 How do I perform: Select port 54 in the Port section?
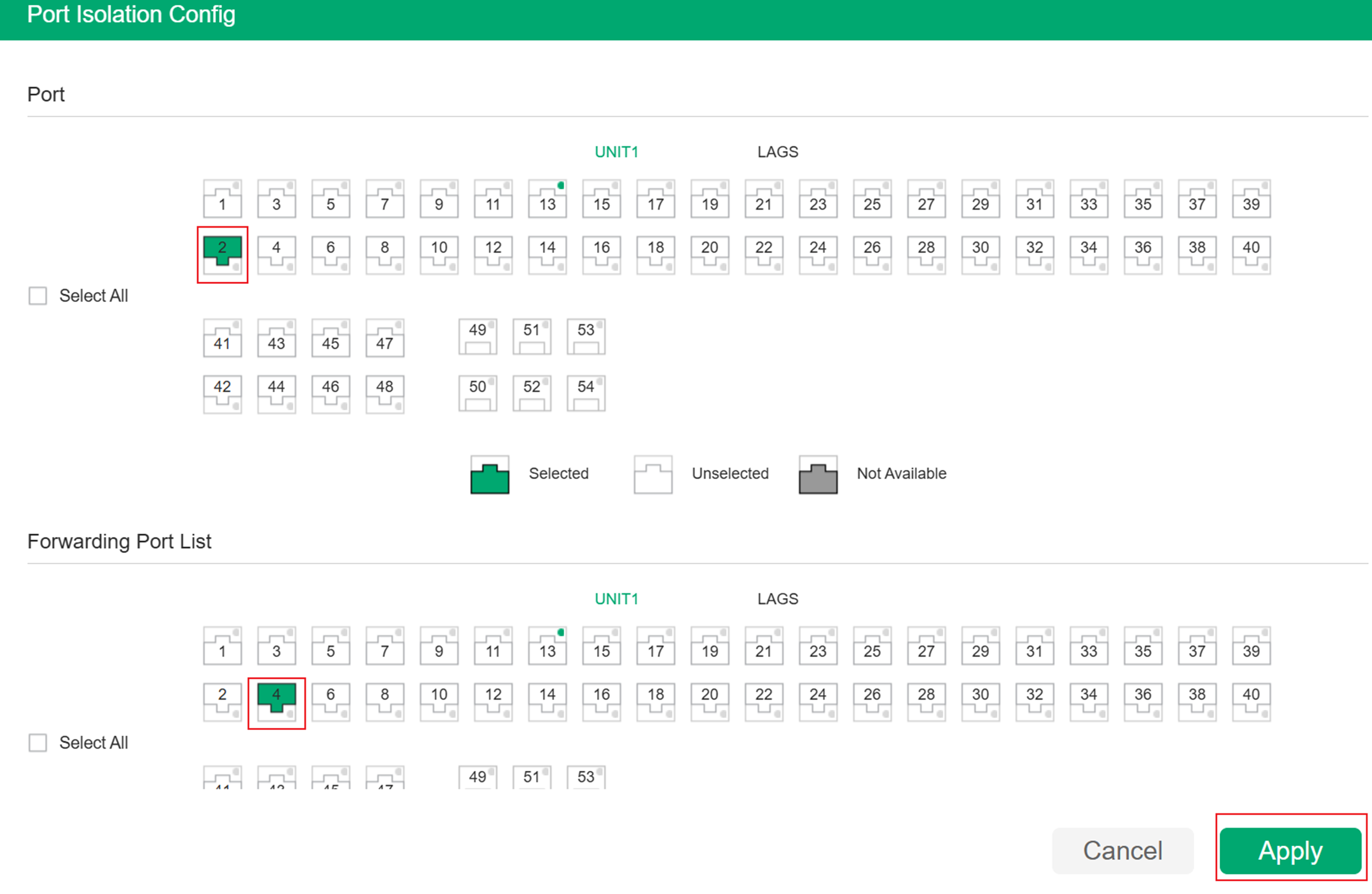coord(585,393)
